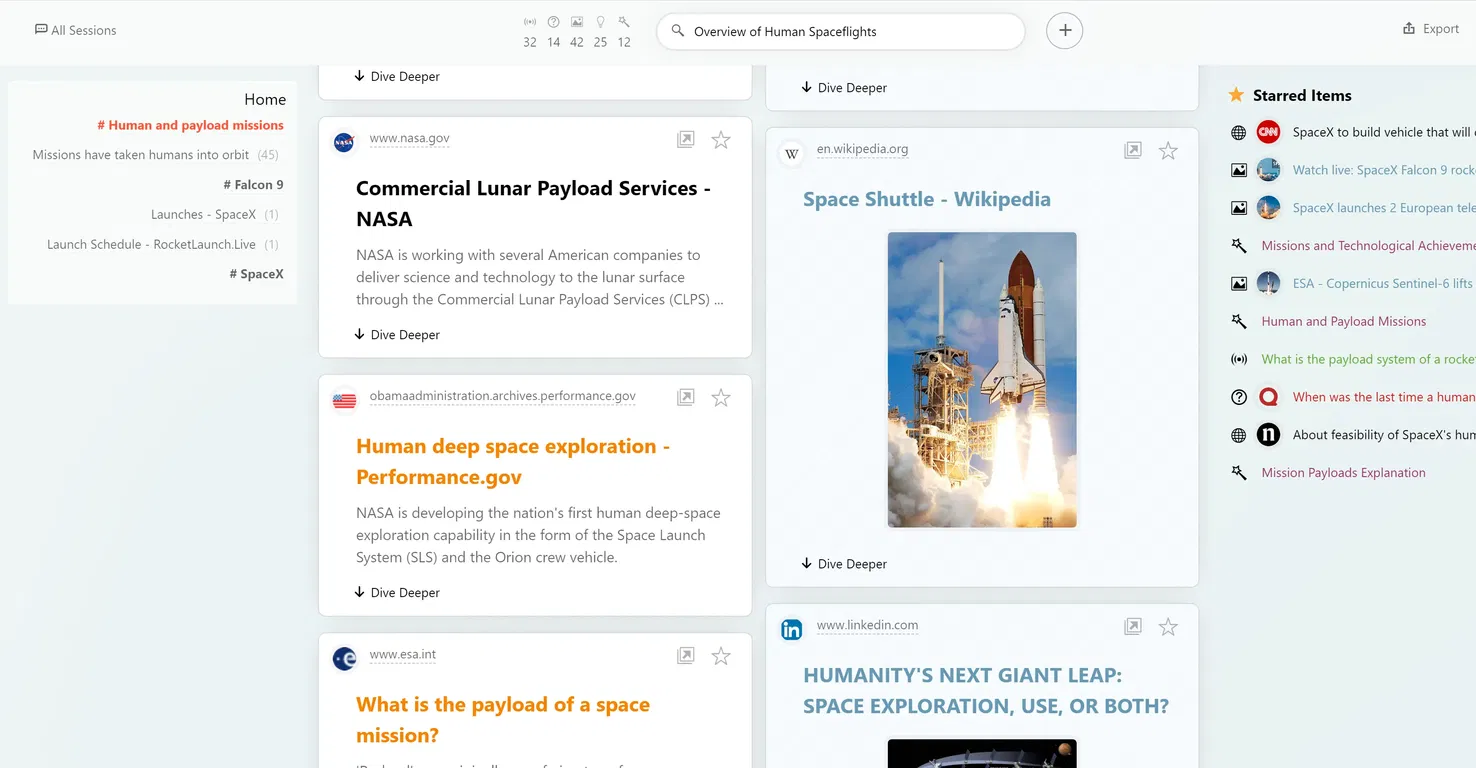Open external link icon on Wikipedia card
Image resolution: width=1476 pixels, height=768 pixels.
1133,151
